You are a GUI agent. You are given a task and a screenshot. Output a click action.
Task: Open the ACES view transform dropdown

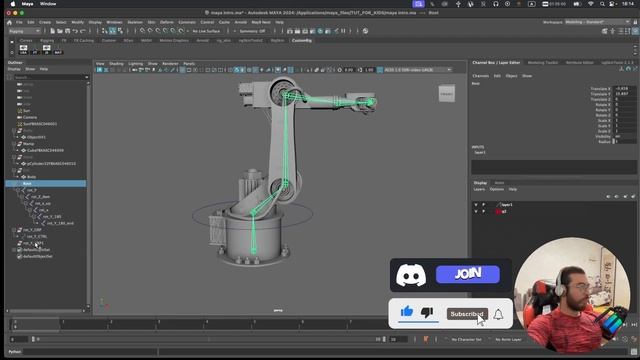417,70
